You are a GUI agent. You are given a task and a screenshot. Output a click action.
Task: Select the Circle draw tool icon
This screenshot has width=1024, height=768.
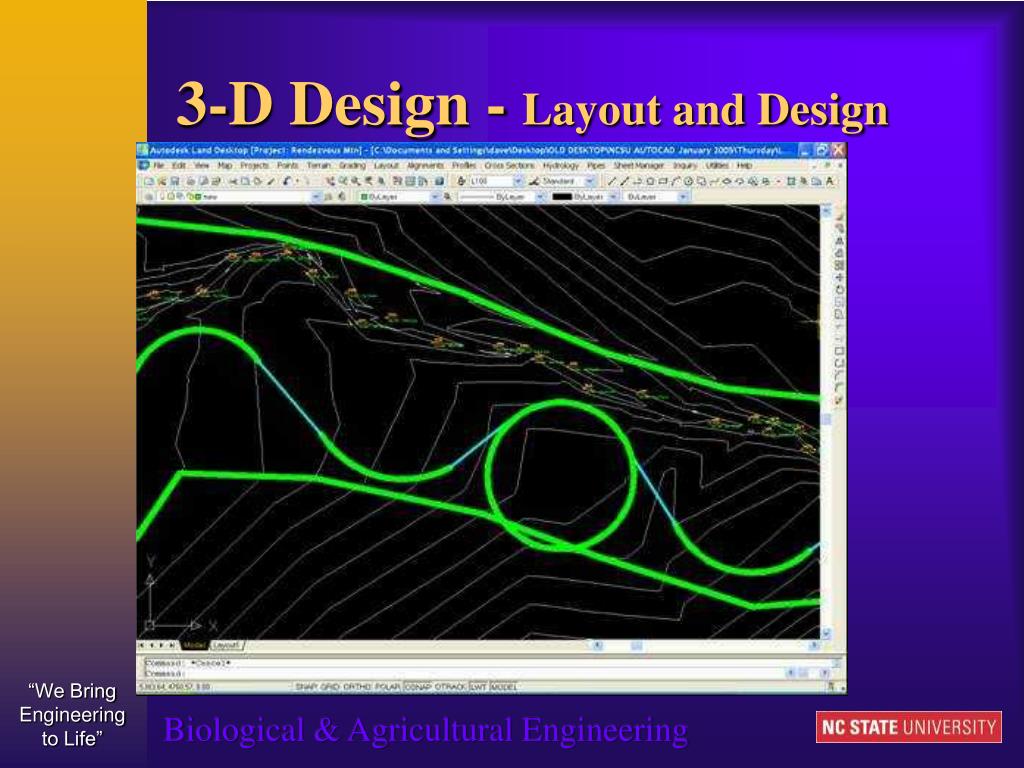click(x=688, y=181)
